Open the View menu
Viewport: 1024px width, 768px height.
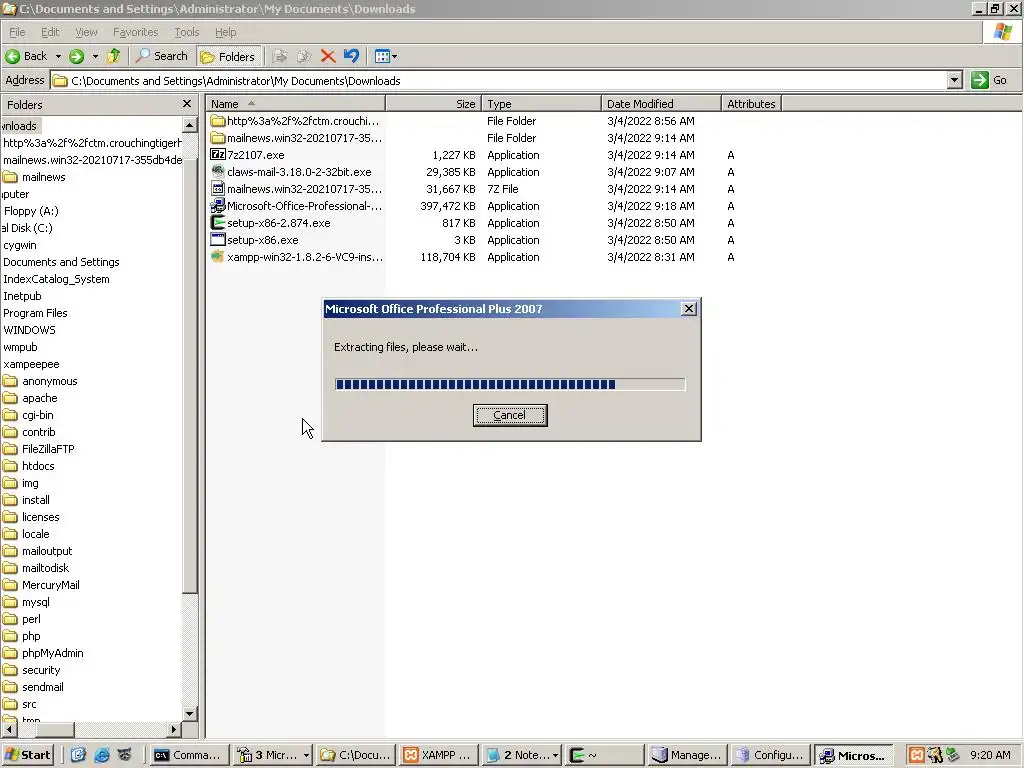click(x=86, y=32)
